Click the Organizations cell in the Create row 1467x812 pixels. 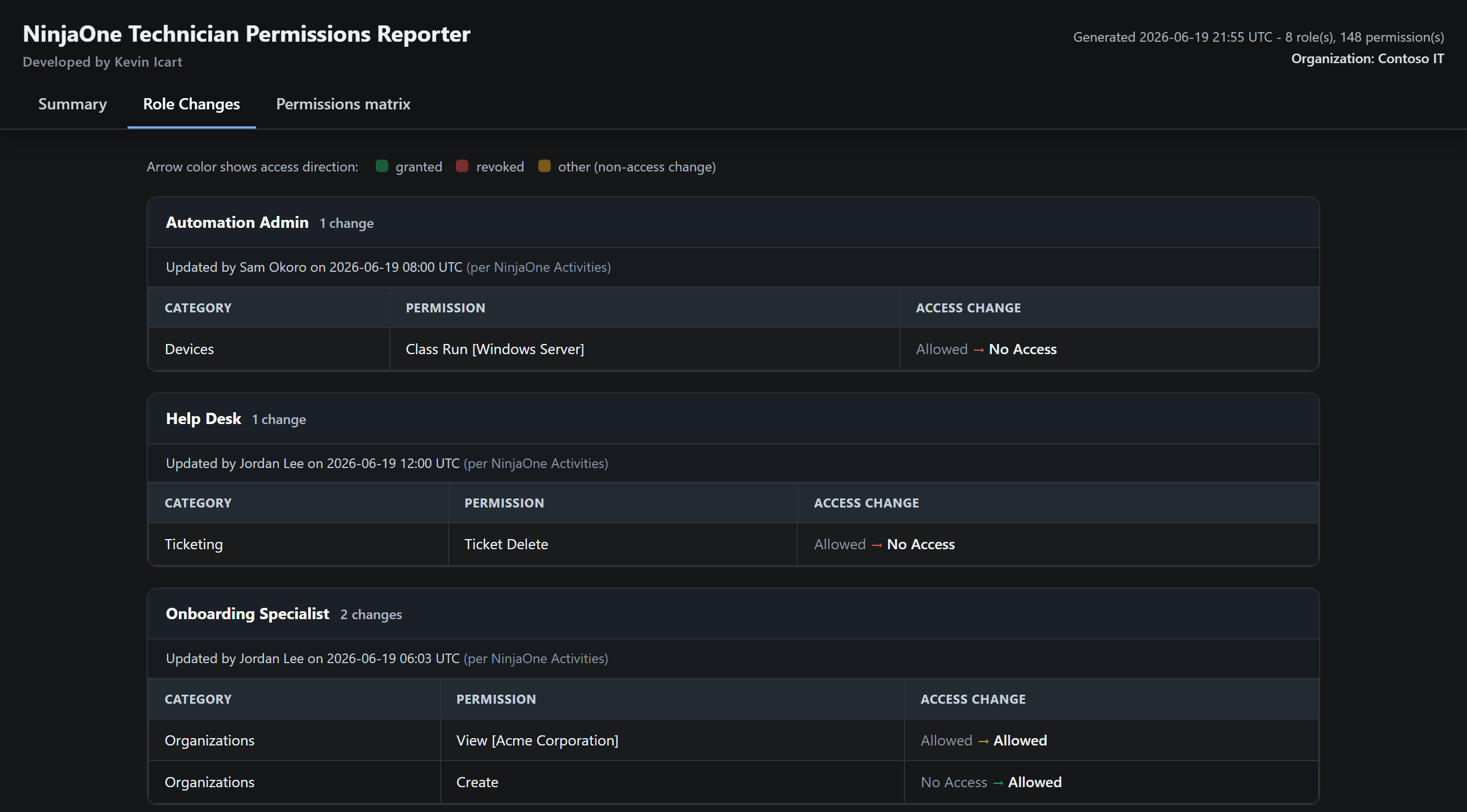[x=295, y=783]
